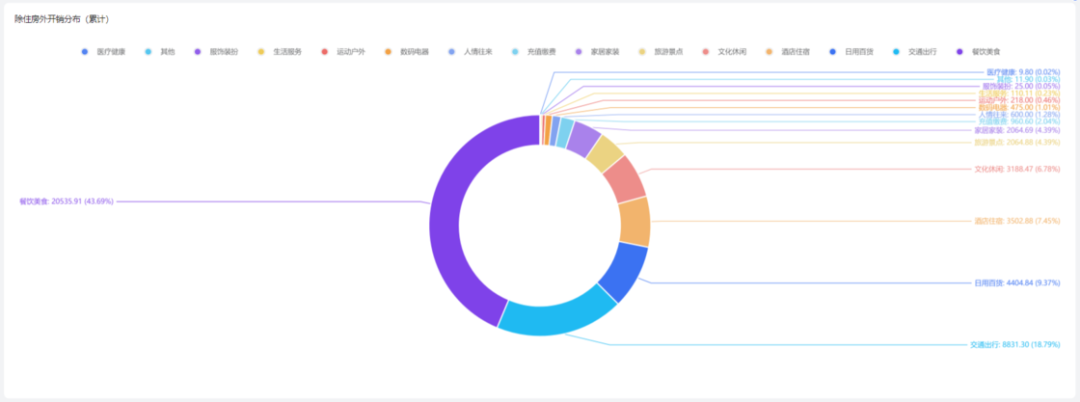
Task: Click the label 旅游景点: 2064.88 (4.39%)
Action: pyautogui.click(x=1017, y=142)
